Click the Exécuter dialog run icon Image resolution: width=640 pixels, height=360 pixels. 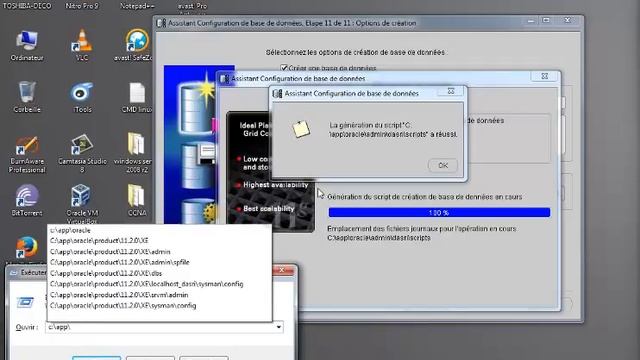pos(25,302)
